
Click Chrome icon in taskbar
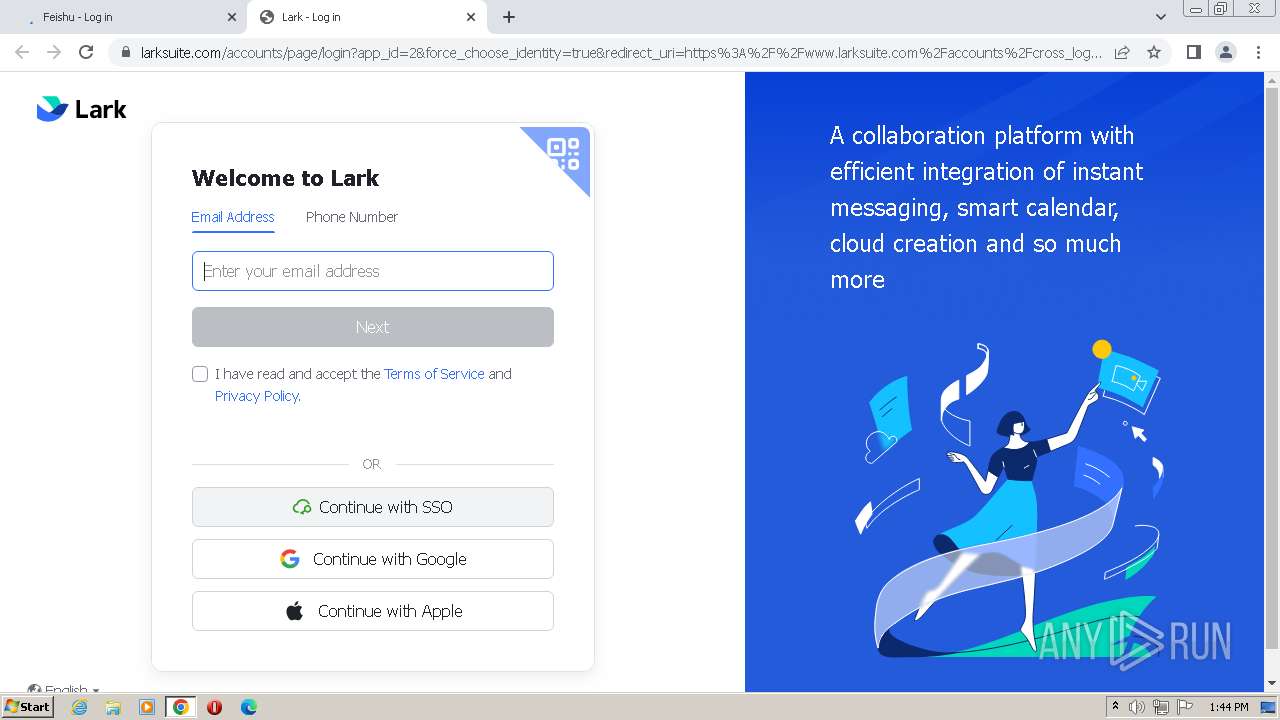point(181,707)
